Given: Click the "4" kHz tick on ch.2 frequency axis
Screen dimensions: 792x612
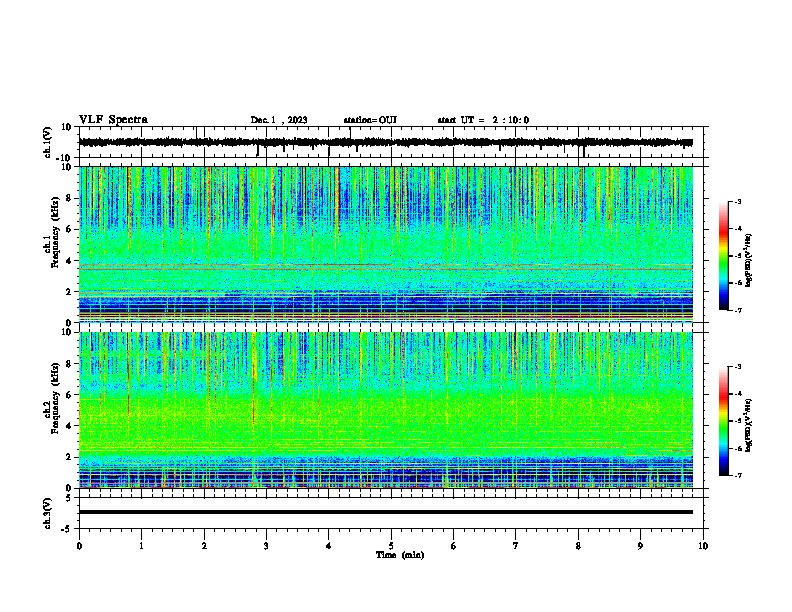Looking at the screenshot, I should click(x=69, y=426).
